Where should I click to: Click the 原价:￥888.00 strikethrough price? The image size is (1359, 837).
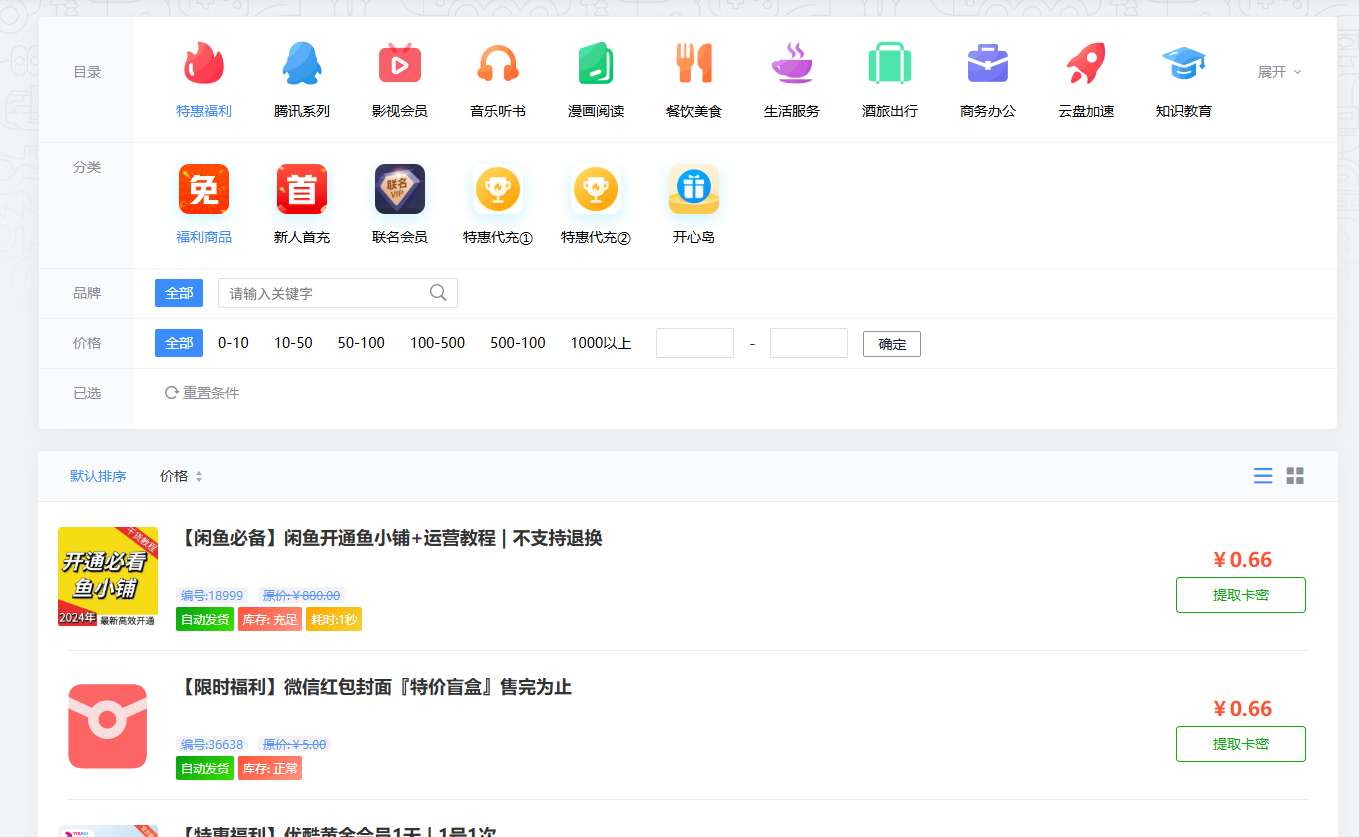pyautogui.click(x=301, y=595)
